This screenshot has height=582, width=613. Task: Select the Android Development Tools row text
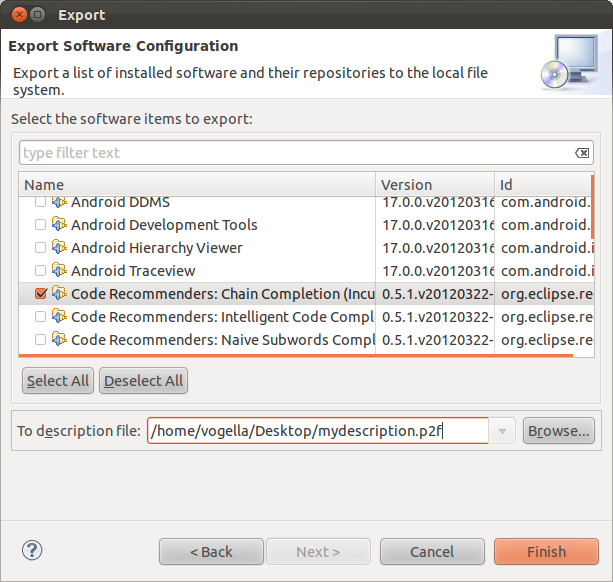pos(164,225)
